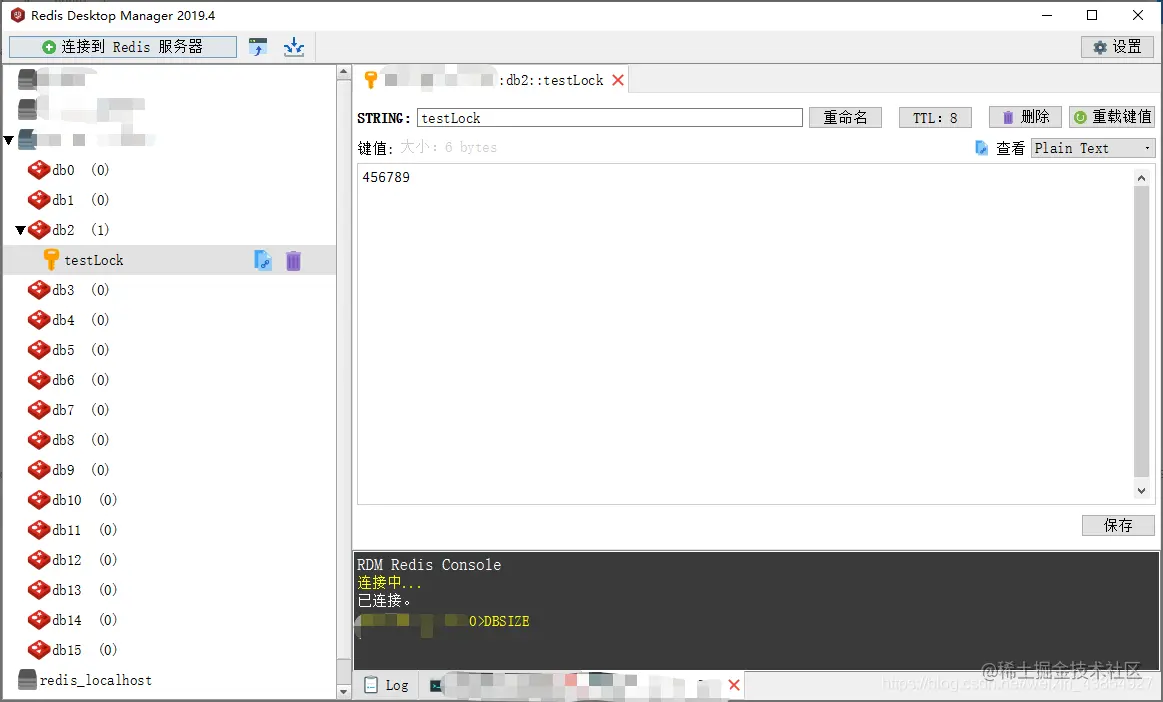Click the db14 database icon
Screen dimensions: 1163x702
39,620
